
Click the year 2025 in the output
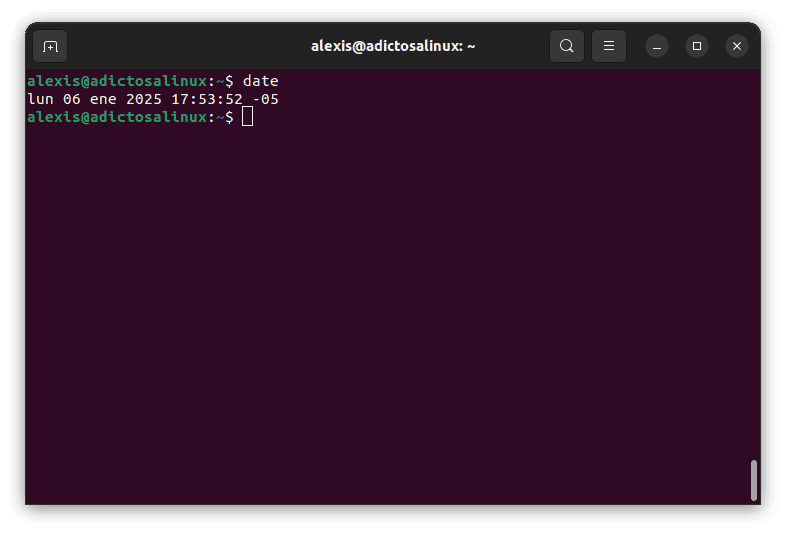tap(144, 99)
